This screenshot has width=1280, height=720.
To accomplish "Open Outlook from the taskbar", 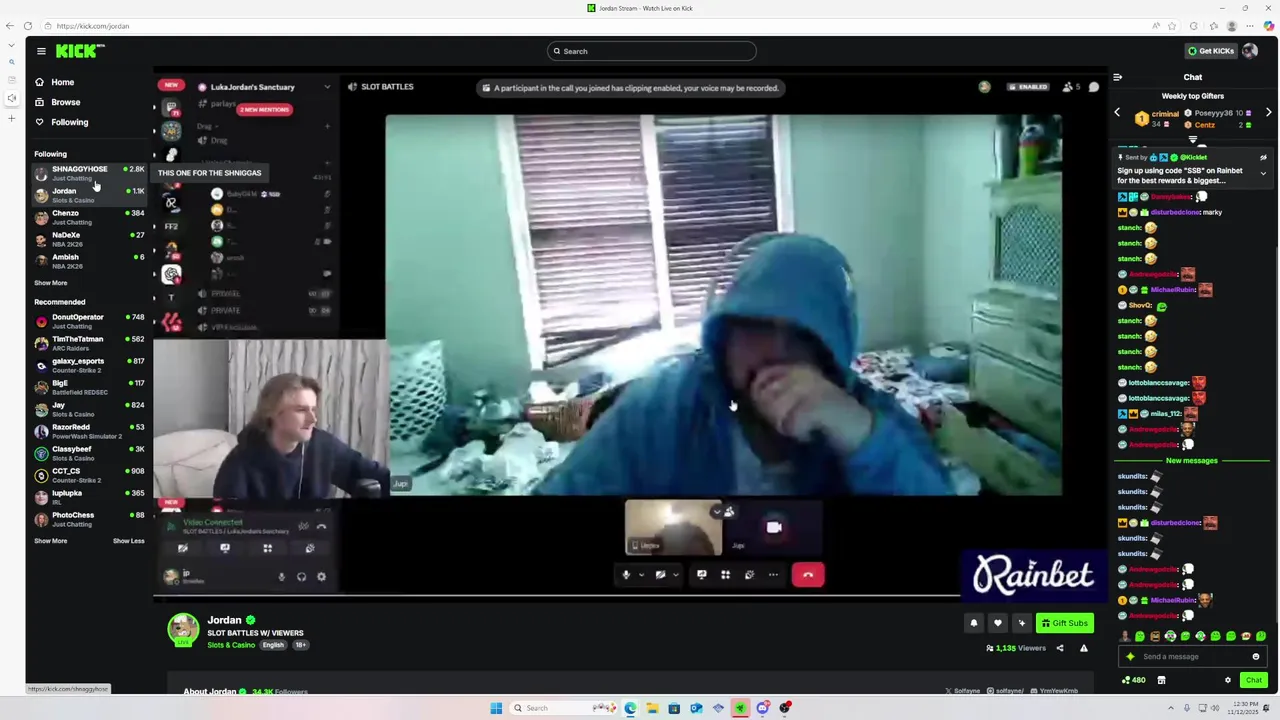I will 696,708.
